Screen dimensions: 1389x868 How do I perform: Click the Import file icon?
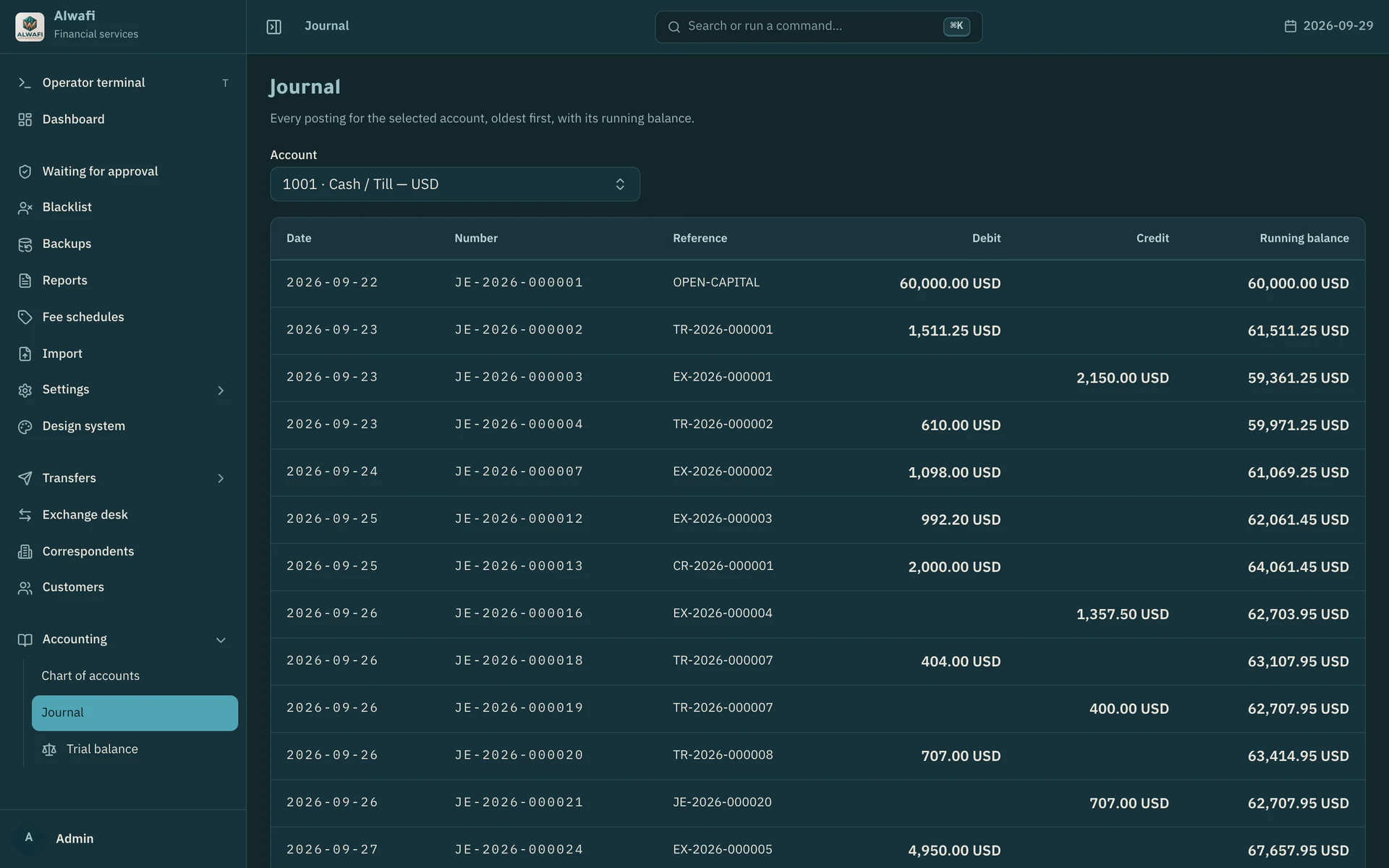(x=25, y=354)
